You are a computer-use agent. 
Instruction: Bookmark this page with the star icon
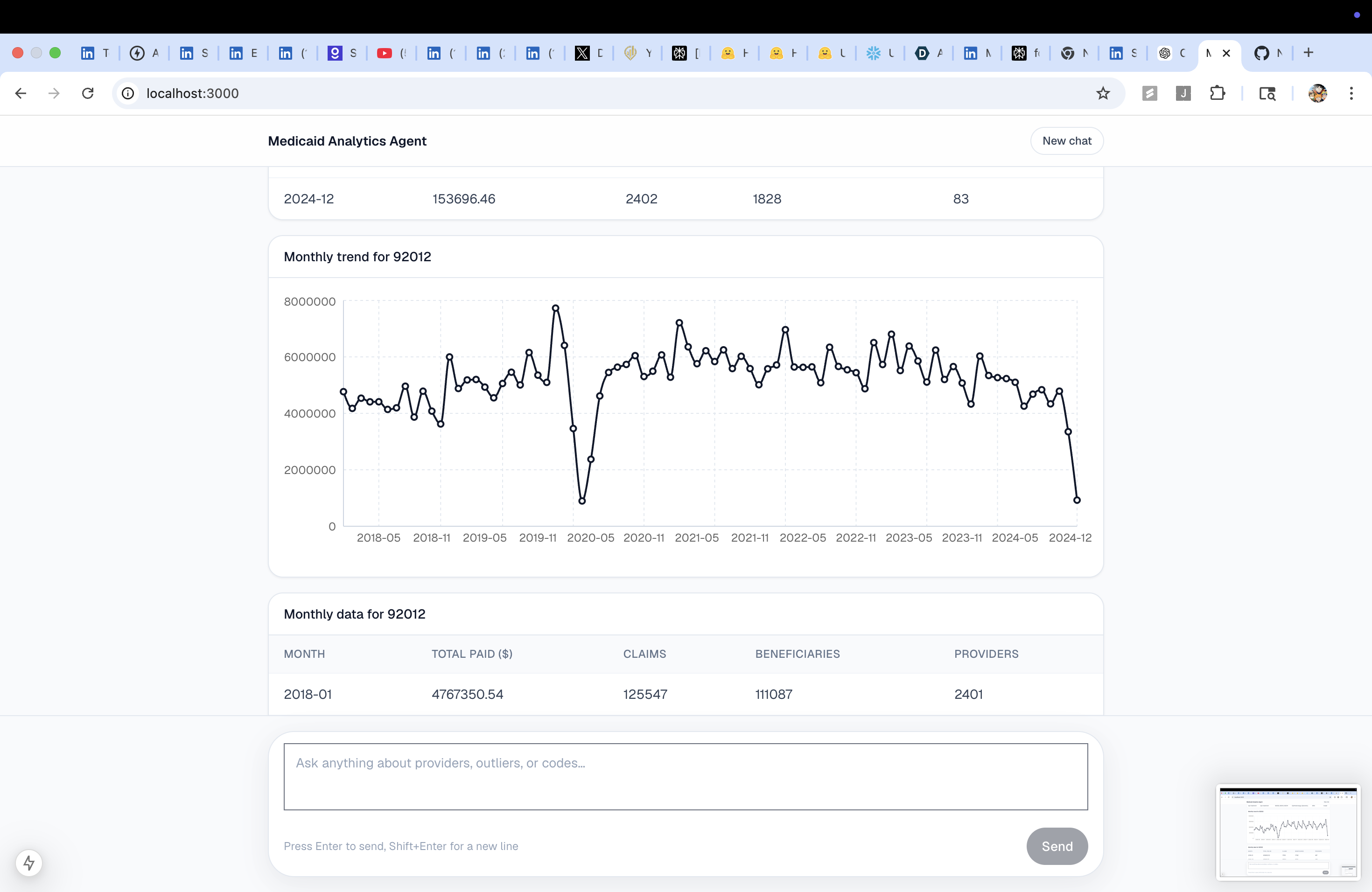click(1103, 93)
